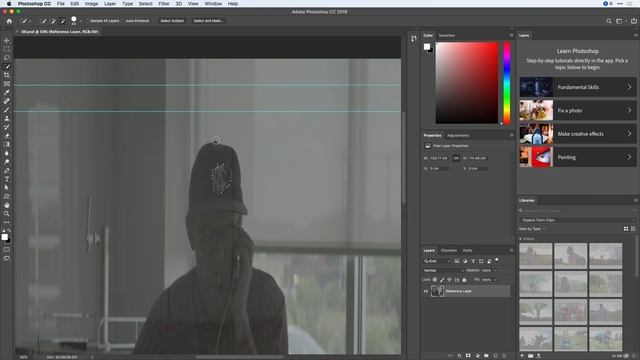The height and width of the screenshot is (360, 640).
Task: Click the Home icon in options bar
Action: pyautogui.click(x=9, y=21)
